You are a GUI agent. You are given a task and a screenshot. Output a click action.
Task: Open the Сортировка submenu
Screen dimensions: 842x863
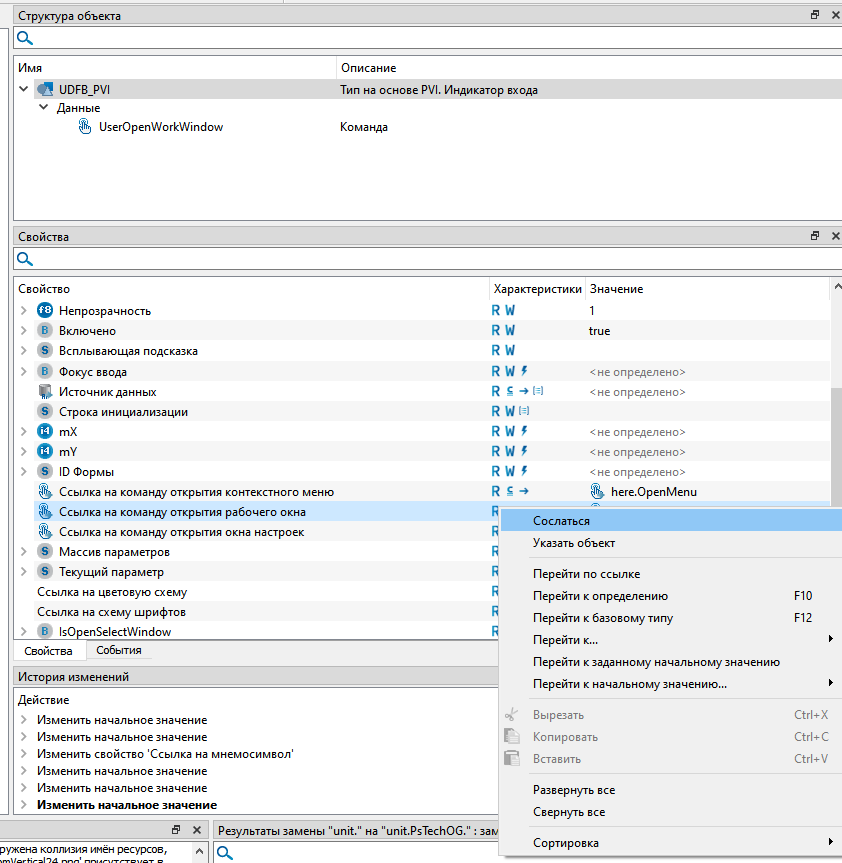coord(566,843)
